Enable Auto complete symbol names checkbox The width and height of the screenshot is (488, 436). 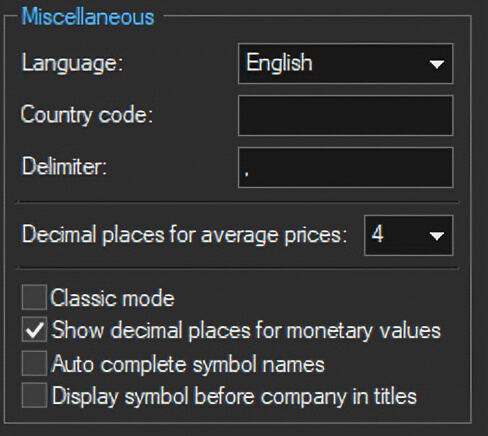pyautogui.click(x=34, y=363)
